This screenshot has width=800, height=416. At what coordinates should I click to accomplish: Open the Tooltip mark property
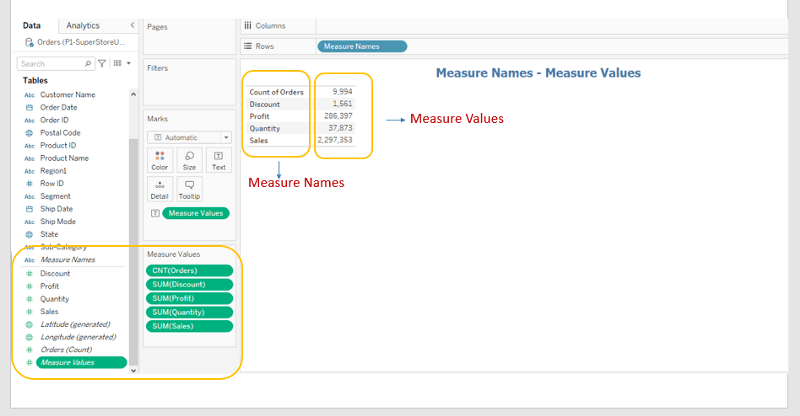189,190
